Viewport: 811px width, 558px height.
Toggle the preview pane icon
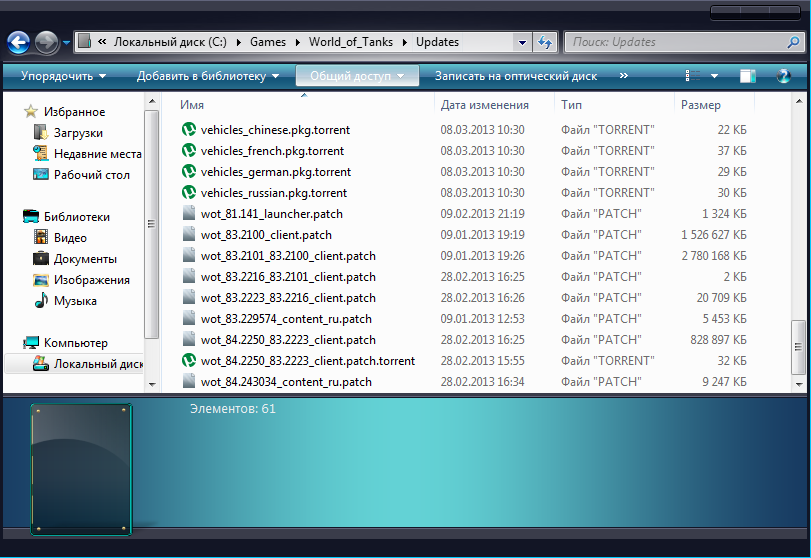(747, 76)
